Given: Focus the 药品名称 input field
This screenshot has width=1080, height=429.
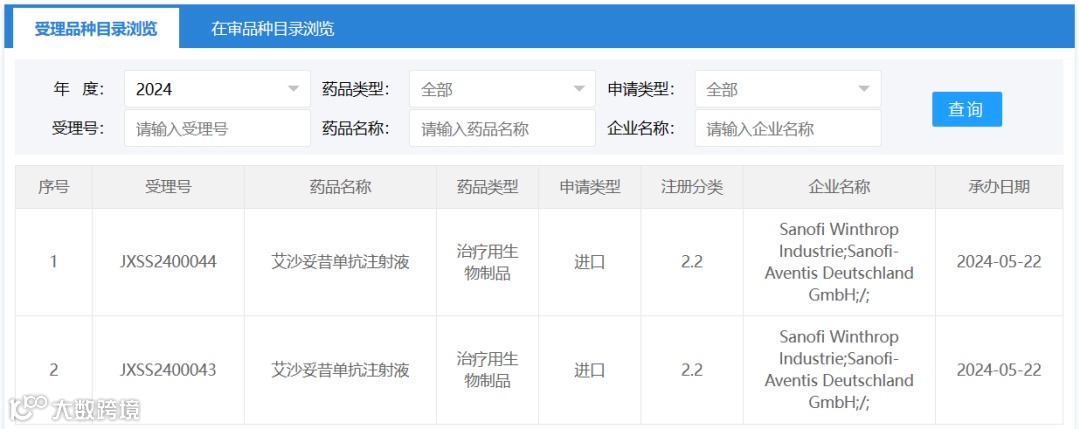Looking at the screenshot, I should 502,128.
